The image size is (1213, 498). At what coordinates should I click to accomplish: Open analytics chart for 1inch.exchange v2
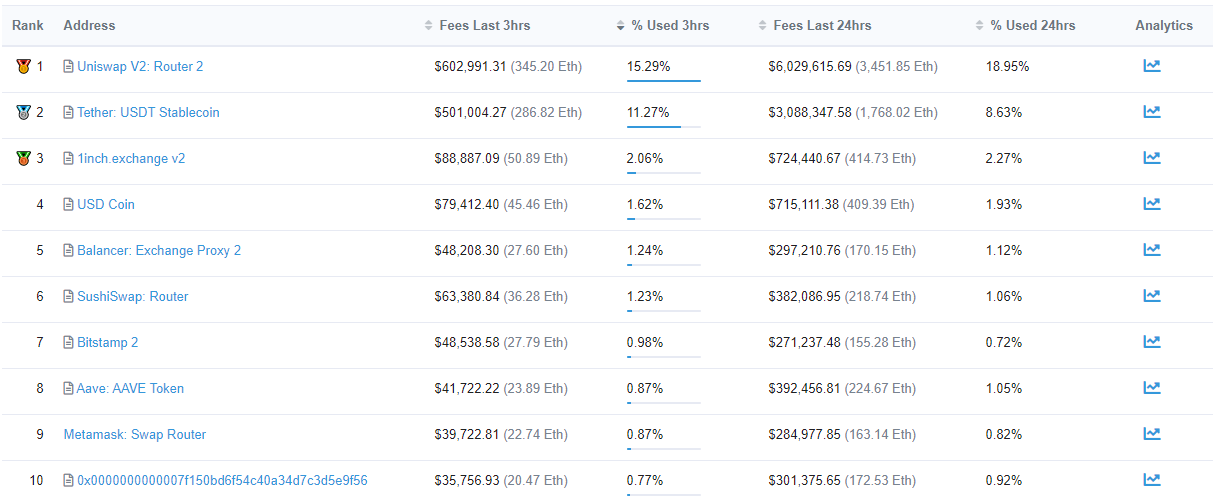(x=1152, y=158)
